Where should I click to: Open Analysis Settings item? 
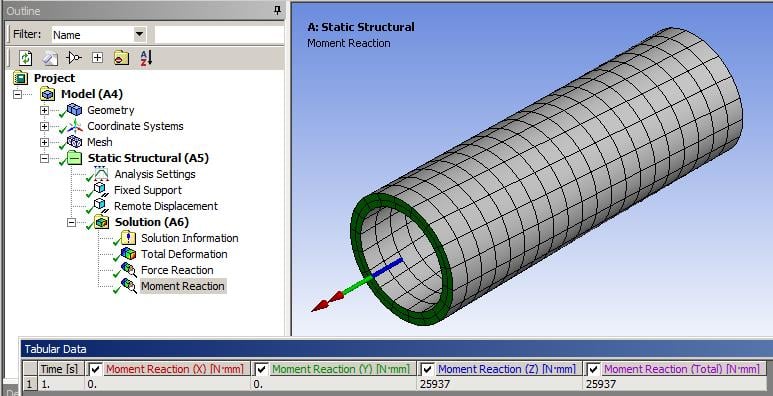[x=155, y=174]
